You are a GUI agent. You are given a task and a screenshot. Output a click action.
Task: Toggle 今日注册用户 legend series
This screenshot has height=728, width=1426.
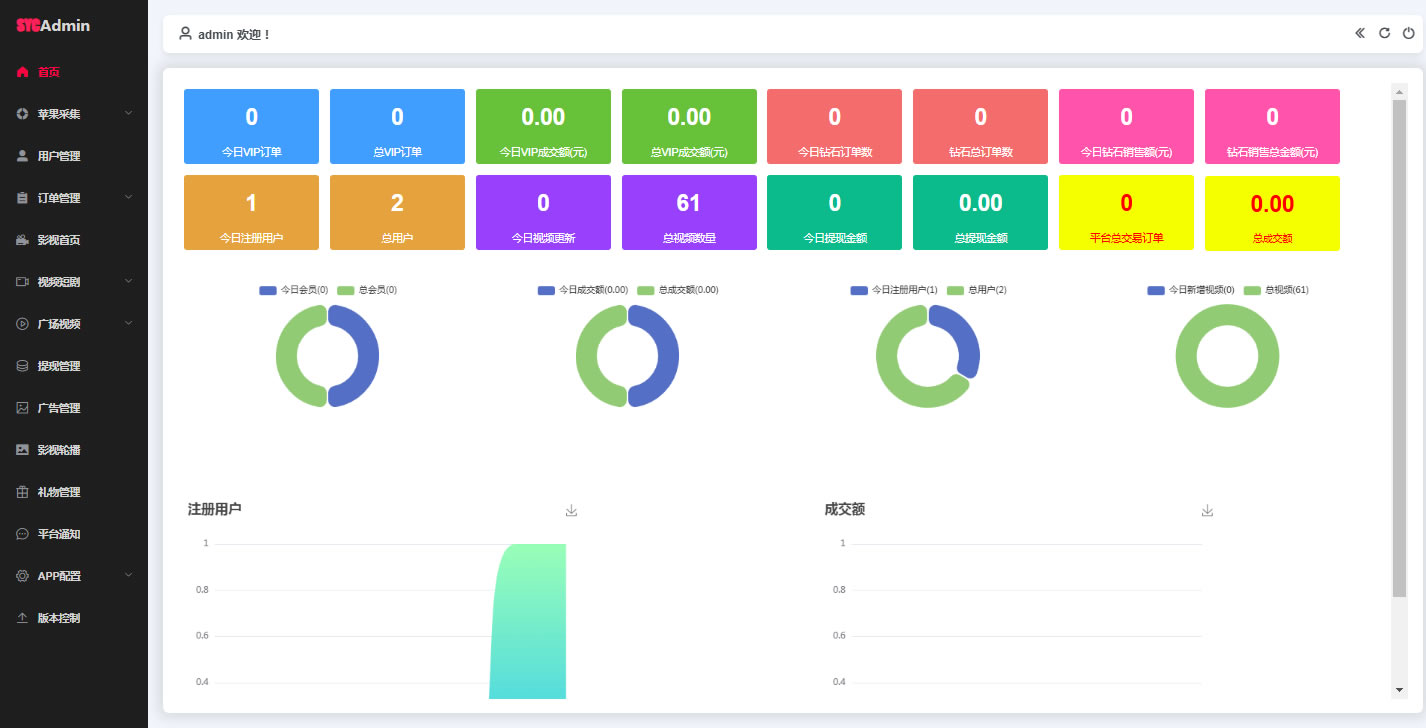893,290
